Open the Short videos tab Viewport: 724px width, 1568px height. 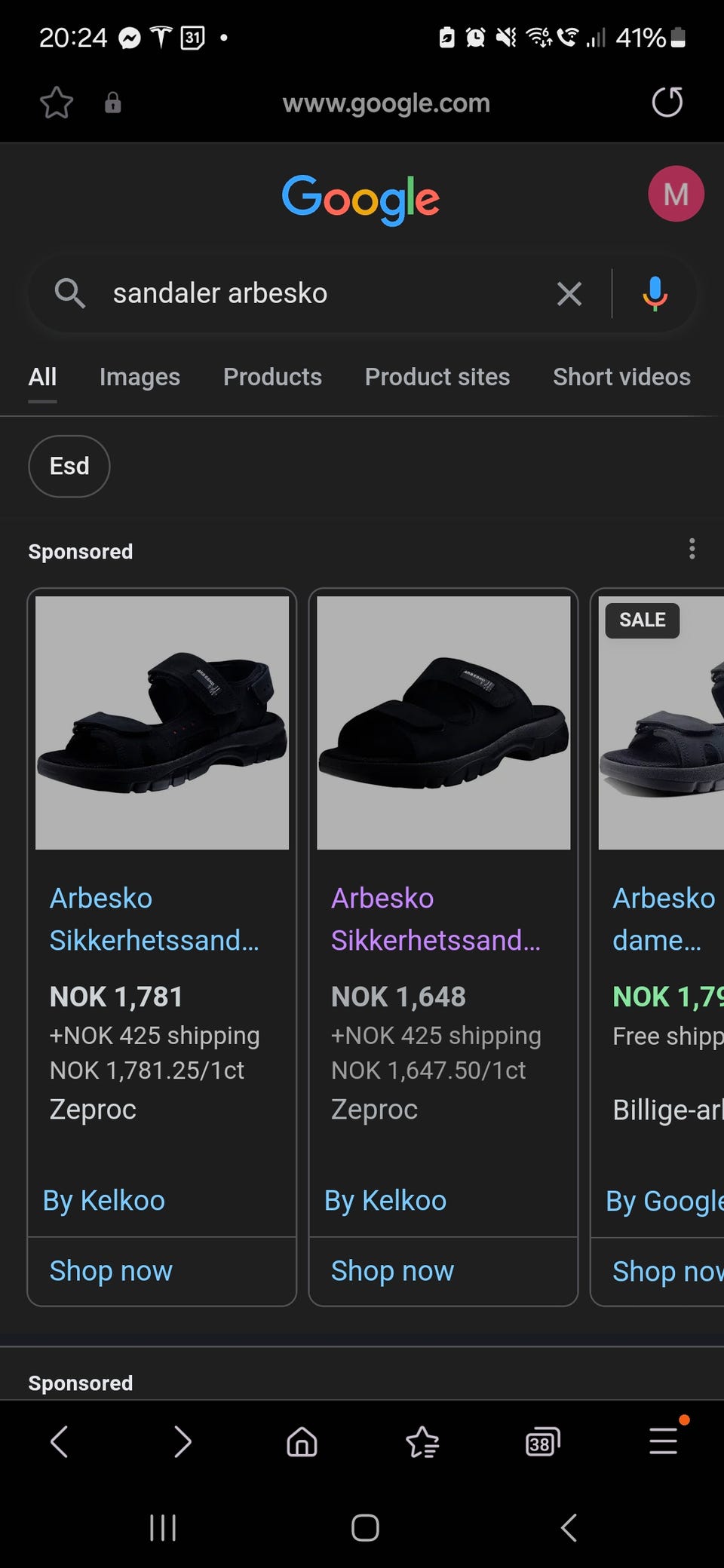click(x=621, y=377)
